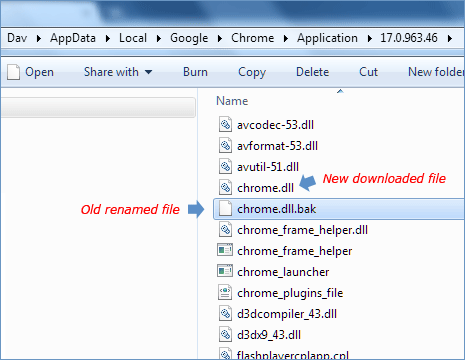
Task: Expand the arrow after the 17.0.963.46 breadcrumb
Action: click(450, 39)
